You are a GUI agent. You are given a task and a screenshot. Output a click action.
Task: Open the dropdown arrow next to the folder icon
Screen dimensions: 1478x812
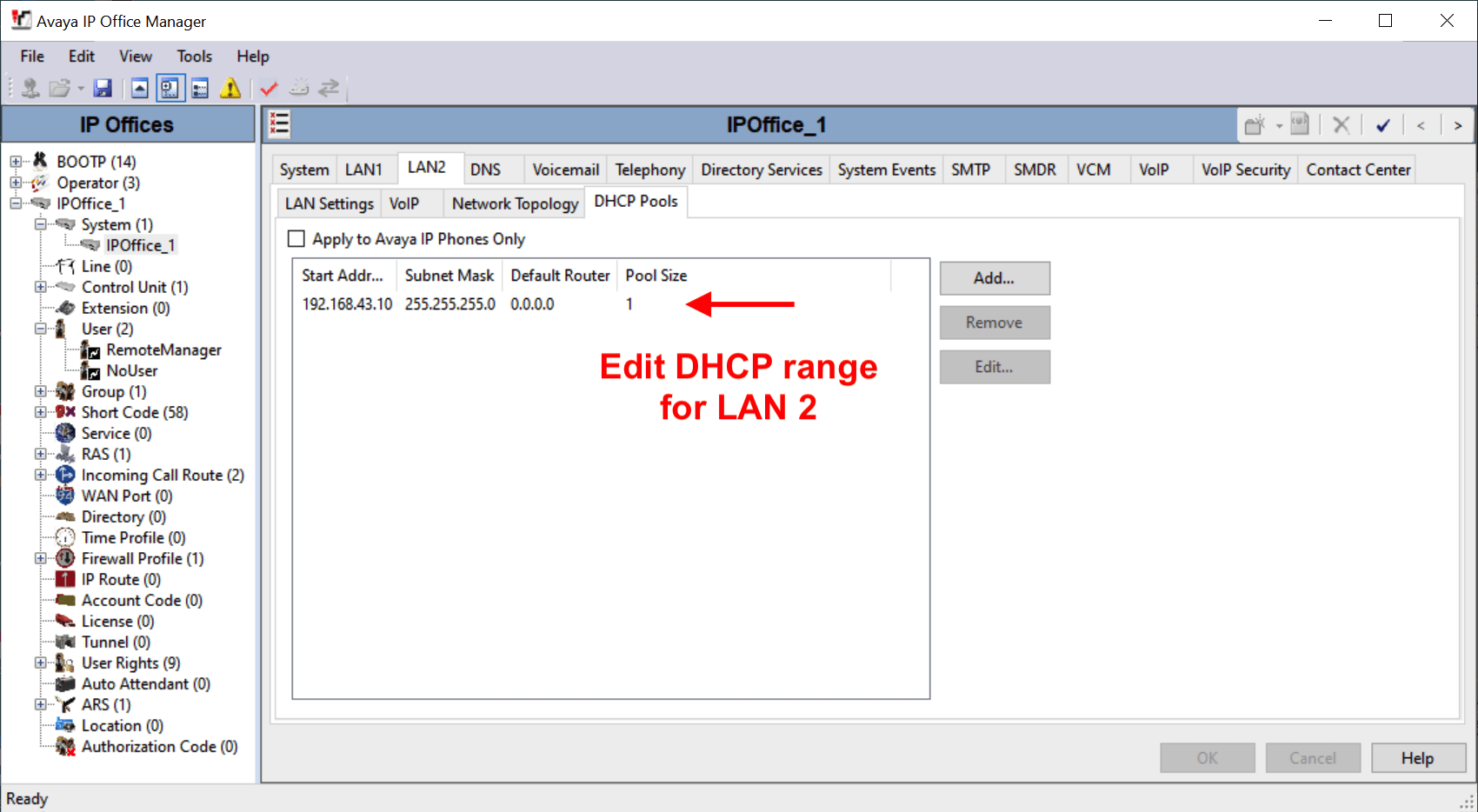click(x=81, y=88)
